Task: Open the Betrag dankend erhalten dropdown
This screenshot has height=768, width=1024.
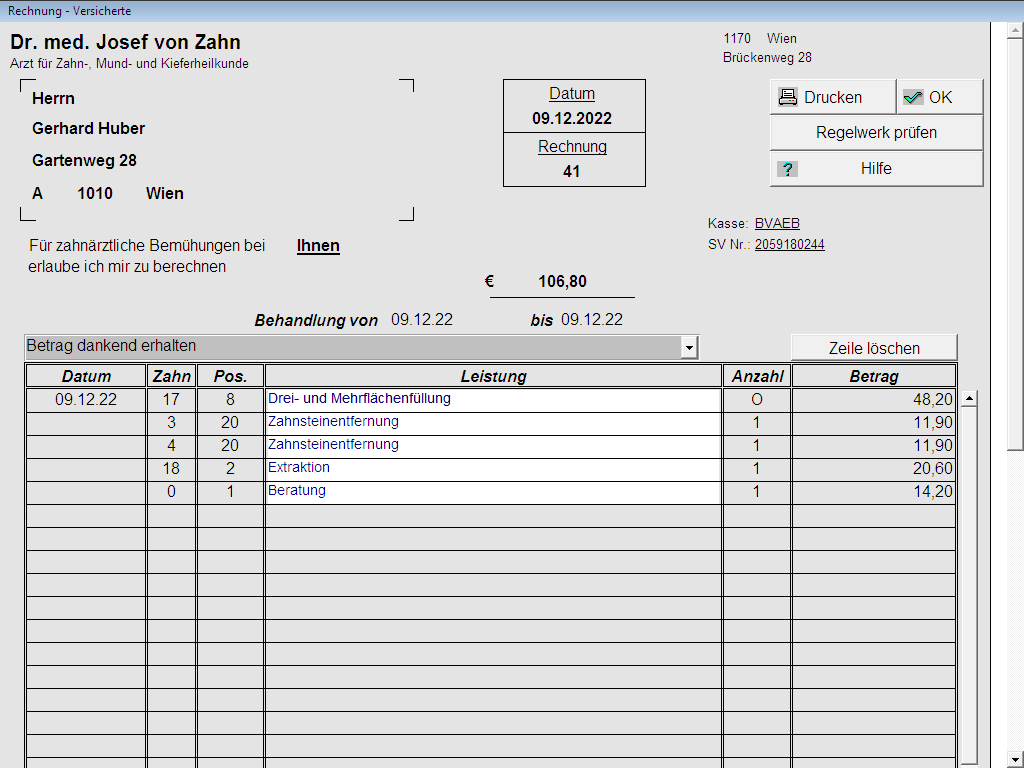Action: pyautogui.click(x=688, y=347)
